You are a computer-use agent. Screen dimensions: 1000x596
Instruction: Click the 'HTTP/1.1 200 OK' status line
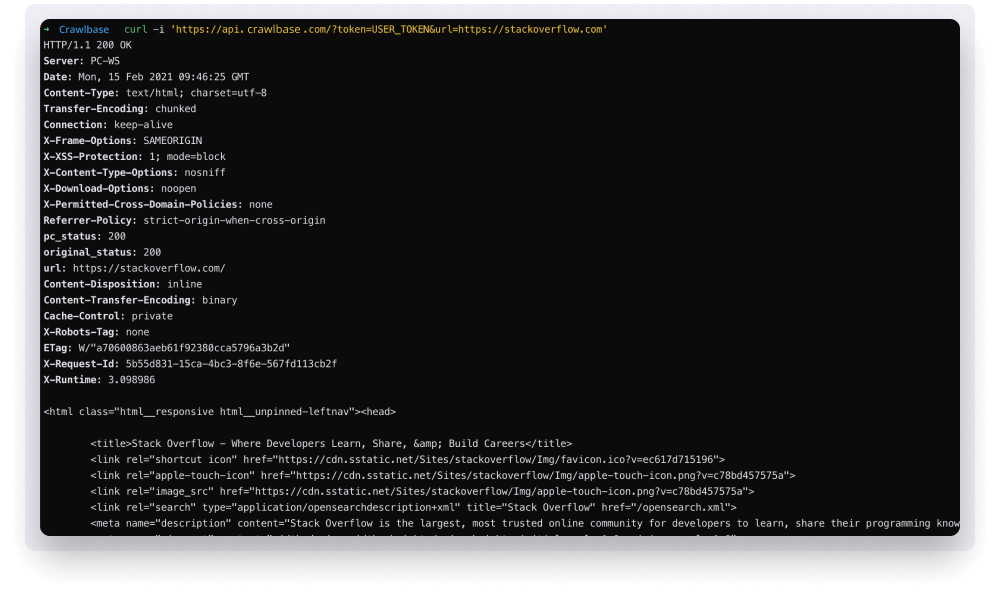pyautogui.click(x=87, y=45)
